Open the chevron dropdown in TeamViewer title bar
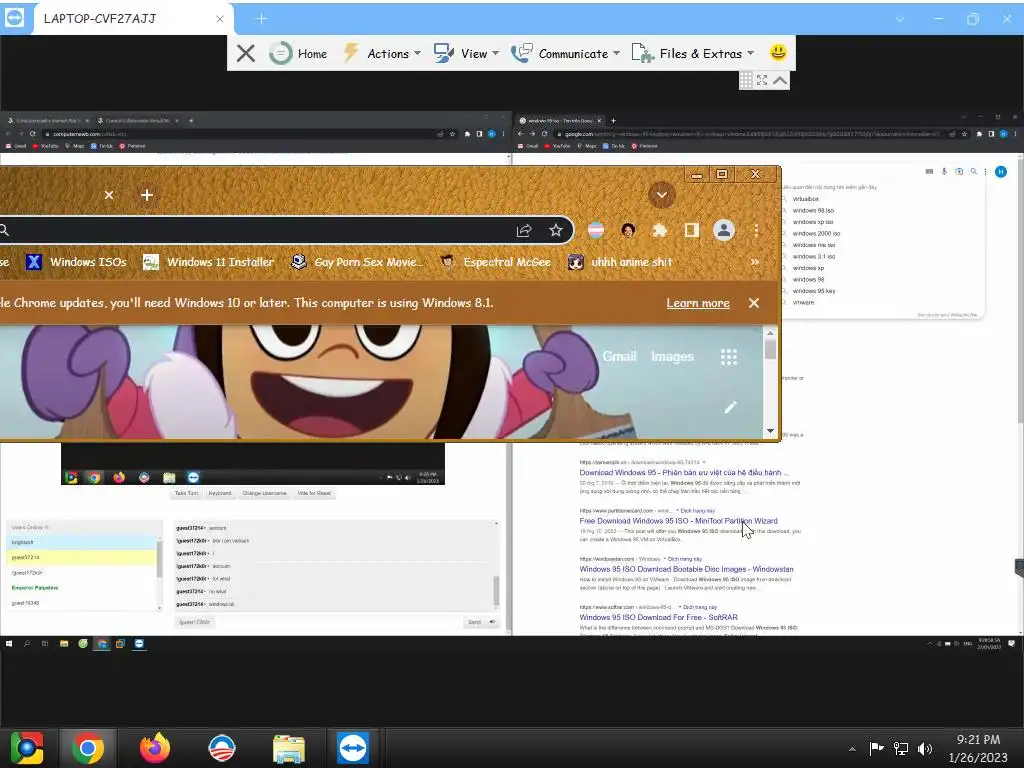Viewport: 1024px width, 768px height. 900,20
